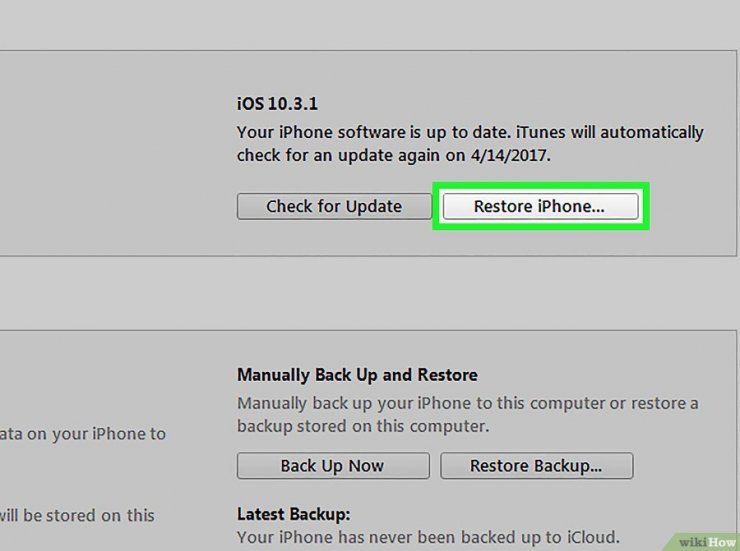Open the Restore Backup... dialog button
740x551 pixels.
pyautogui.click(x=537, y=466)
